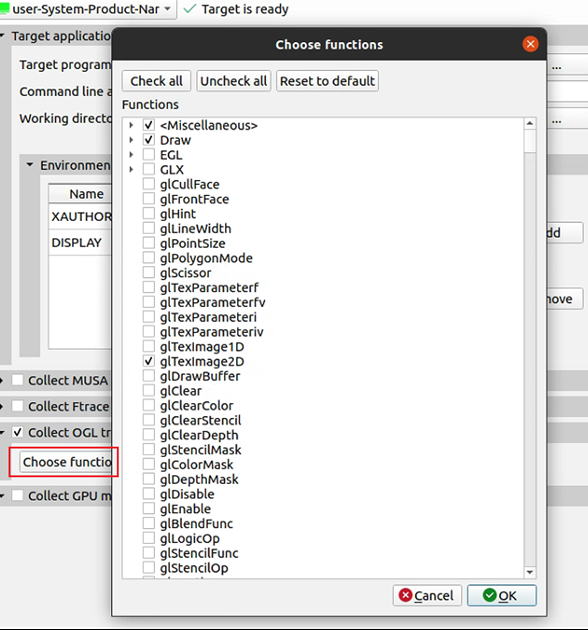Click the Cancel button with red icon
Viewport: 588px width, 630px height.
pyautogui.click(x=427, y=595)
